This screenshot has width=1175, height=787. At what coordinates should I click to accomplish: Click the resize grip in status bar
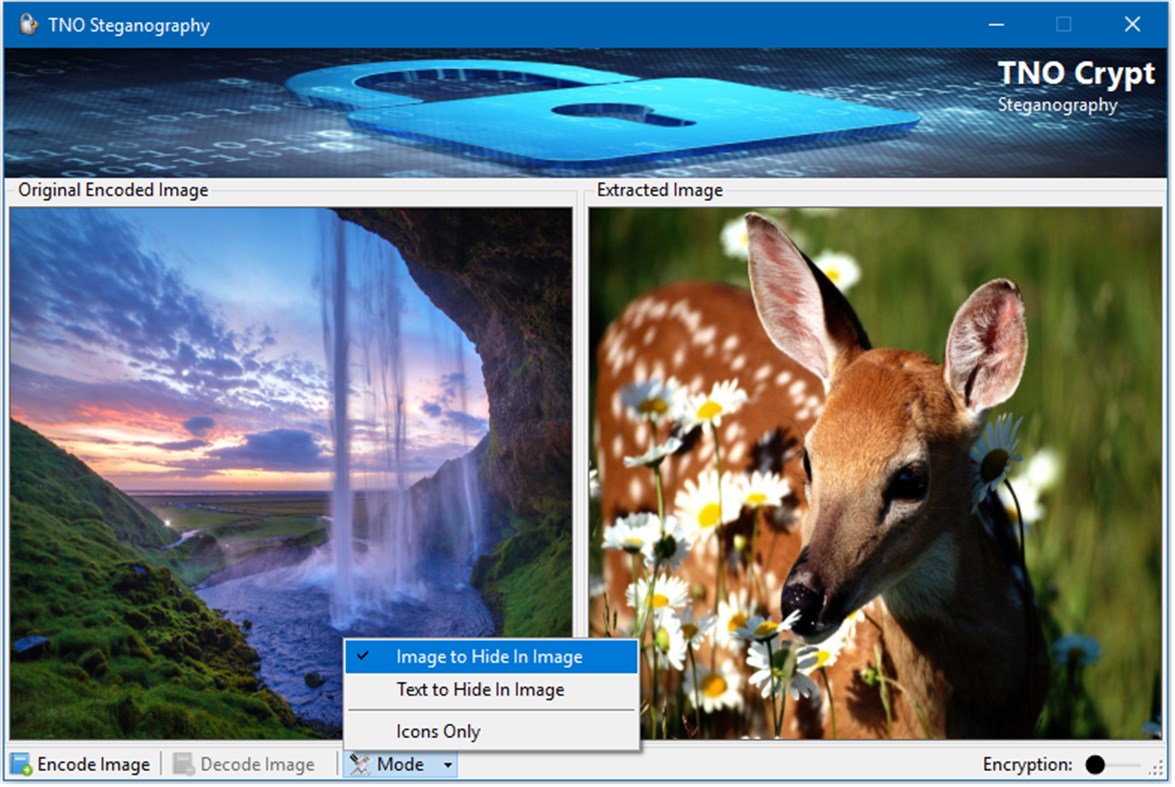(x=1158, y=768)
